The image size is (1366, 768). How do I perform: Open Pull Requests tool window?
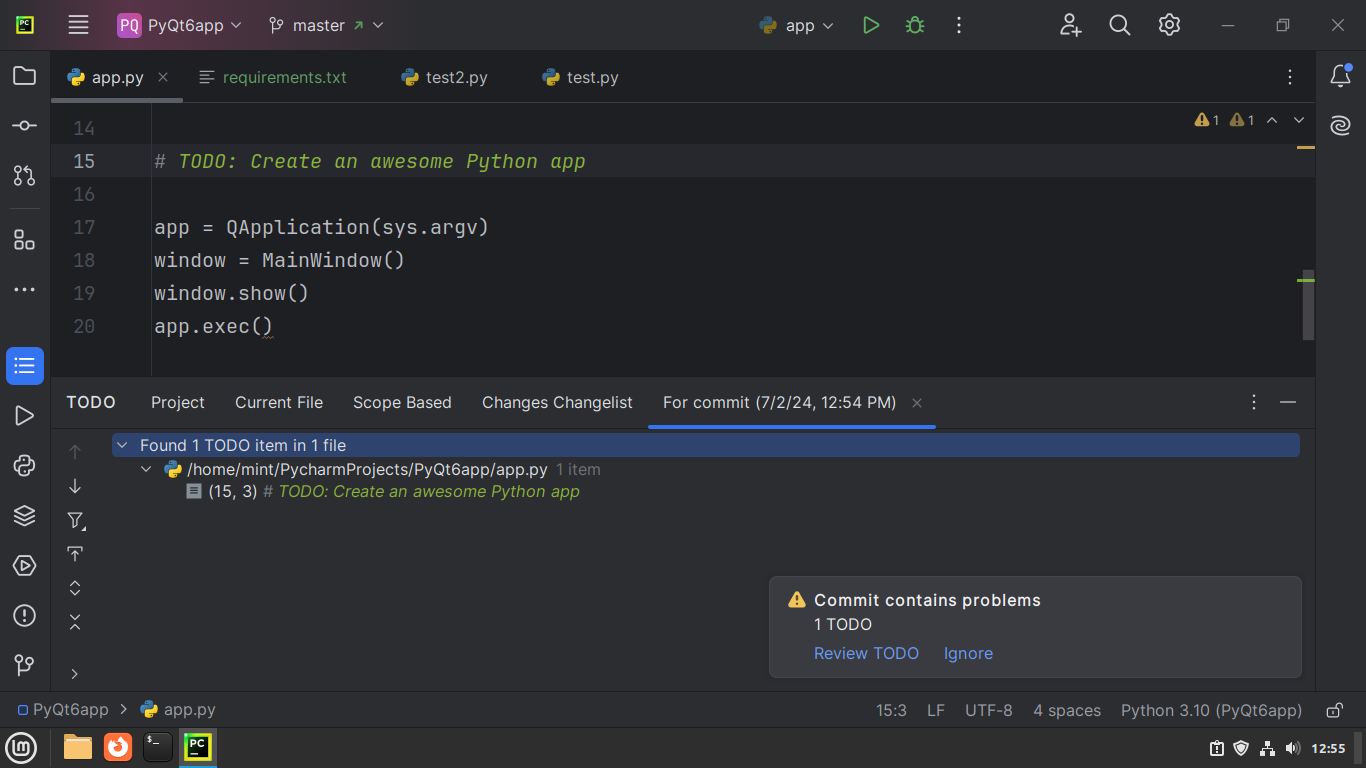(x=24, y=175)
